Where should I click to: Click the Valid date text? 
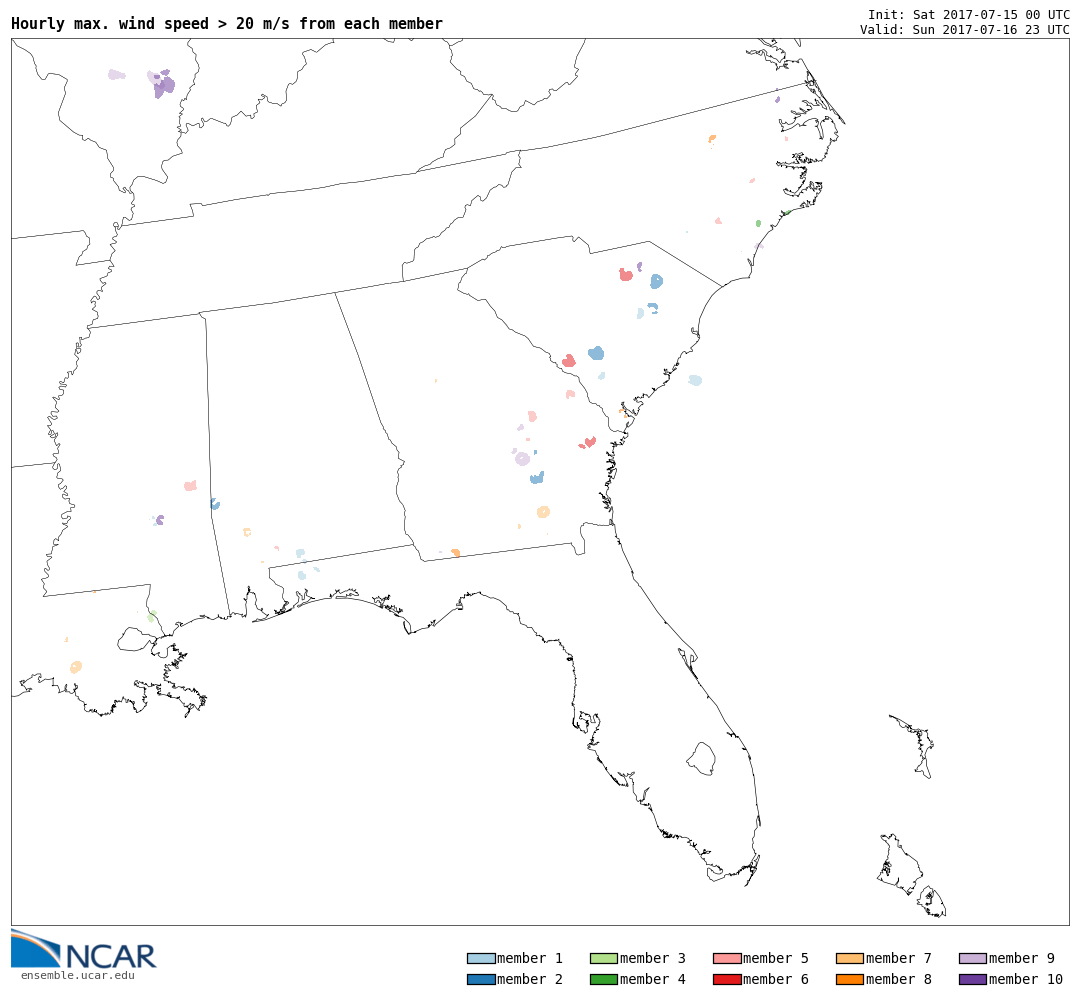pos(964,30)
